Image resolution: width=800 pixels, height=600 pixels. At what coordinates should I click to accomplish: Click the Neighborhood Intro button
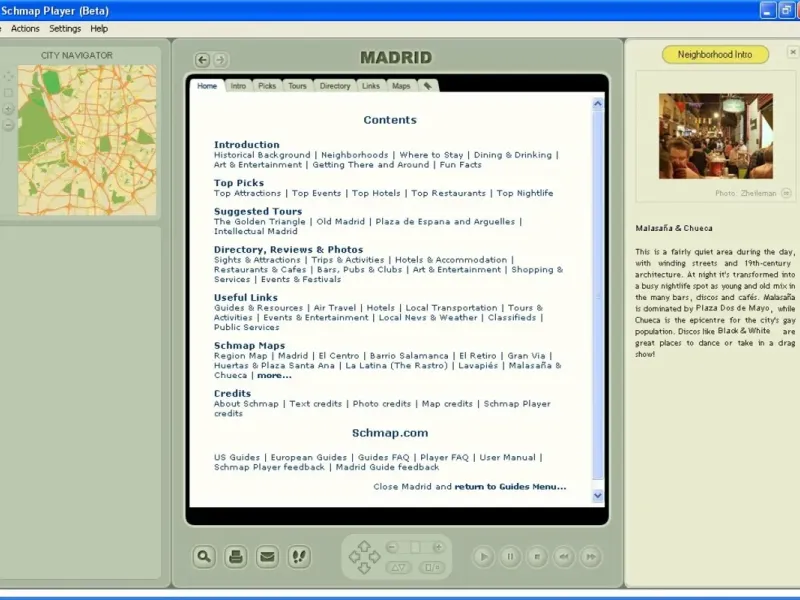715,54
